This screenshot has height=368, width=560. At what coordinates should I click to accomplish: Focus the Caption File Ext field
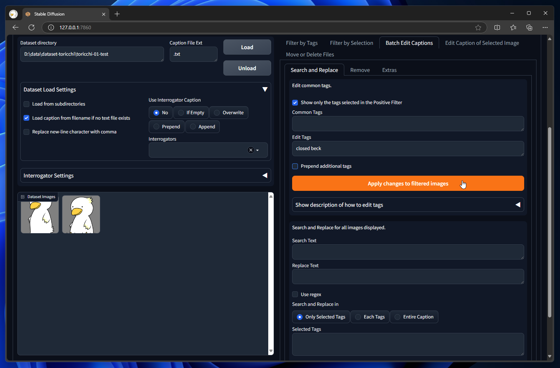(193, 54)
